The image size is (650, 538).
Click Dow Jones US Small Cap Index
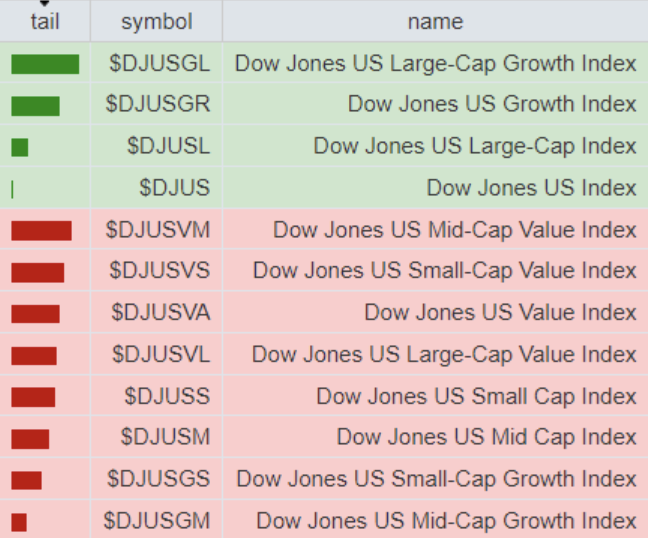(x=476, y=396)
